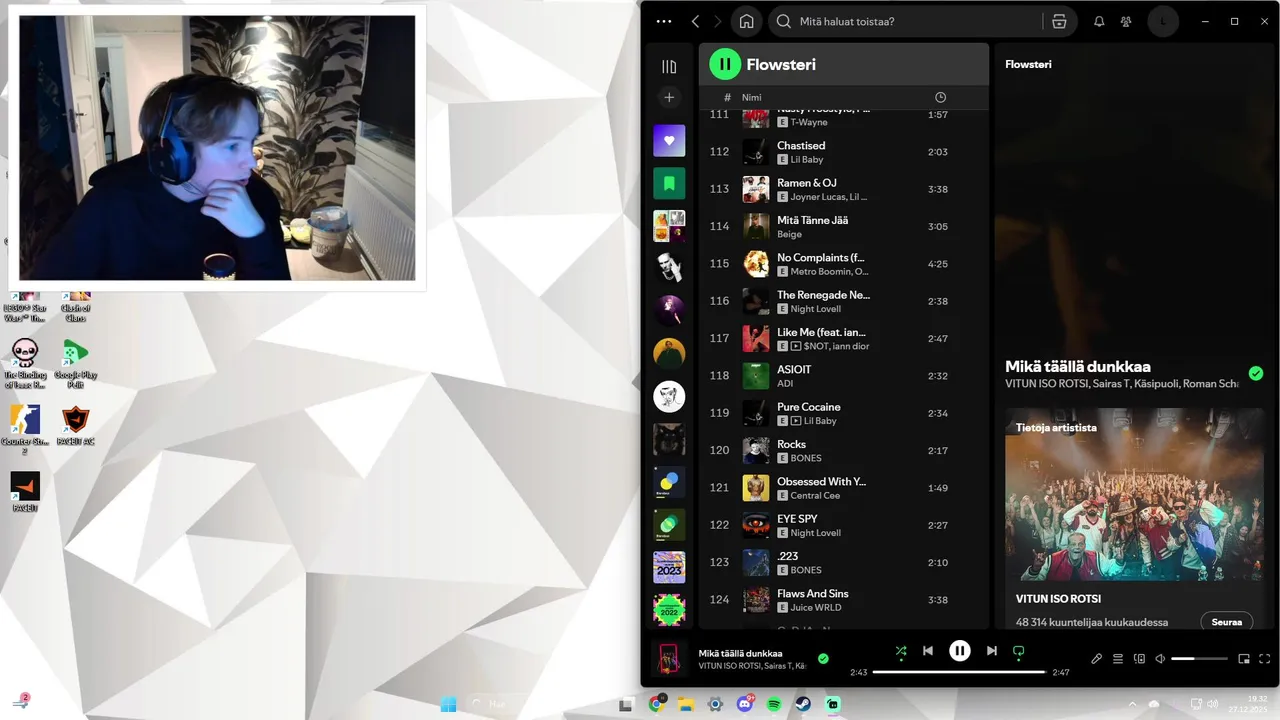Open FACEIT AC desktop shortcut
1280x720 pixels.
(76, 425)
